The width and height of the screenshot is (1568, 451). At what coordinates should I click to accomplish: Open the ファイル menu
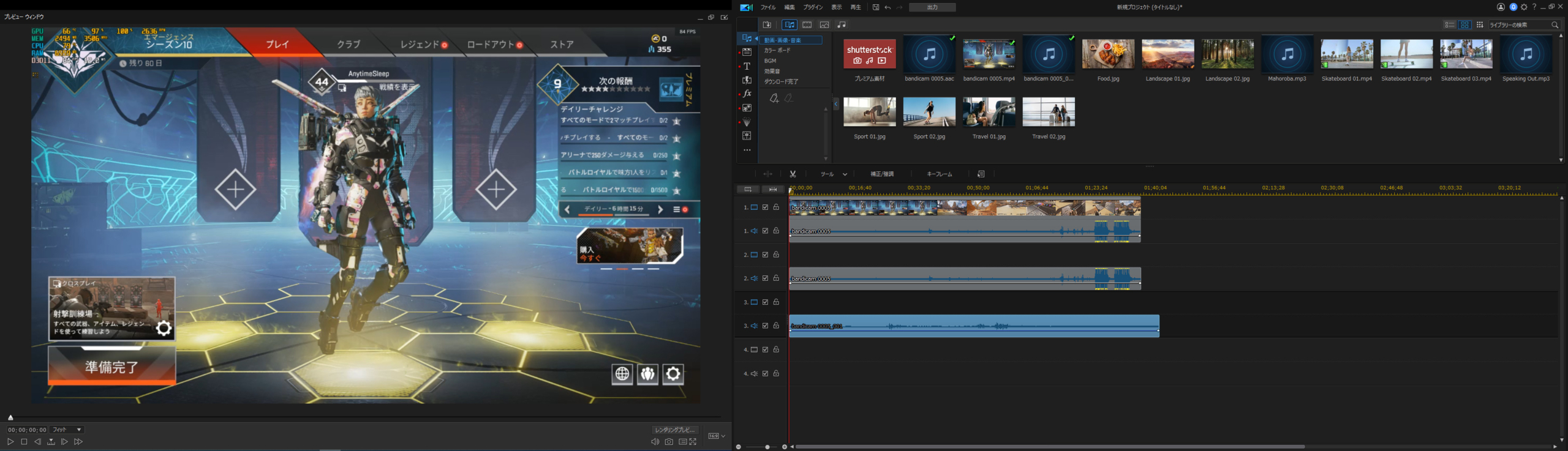click(768, 7)
